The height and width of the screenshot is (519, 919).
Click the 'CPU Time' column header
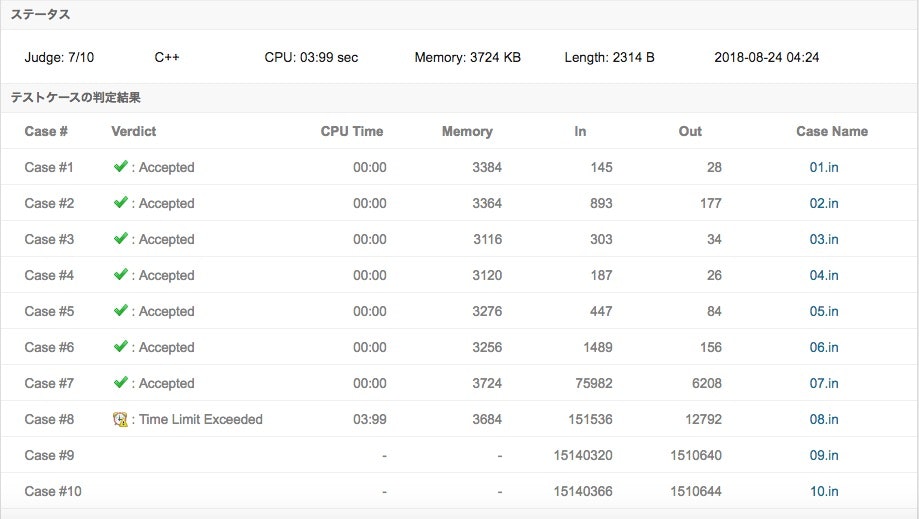(352, 131)
